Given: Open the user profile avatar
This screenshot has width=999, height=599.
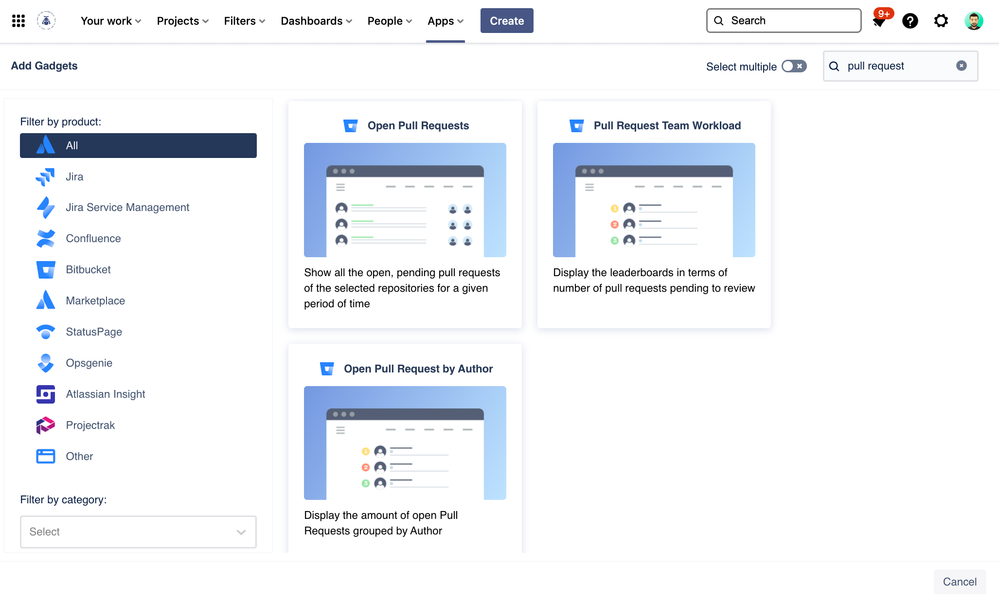Looking at the screenshot, I should 973,21.
